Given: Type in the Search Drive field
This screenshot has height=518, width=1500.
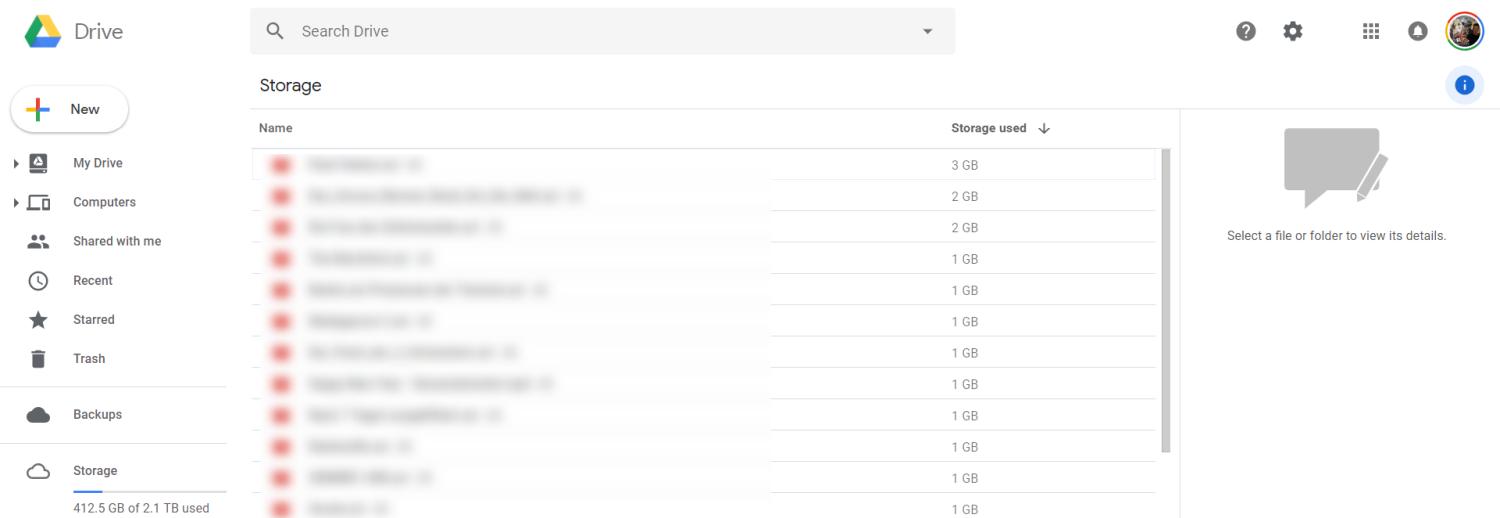Looking at the screenshot, I should click(600, 31).
